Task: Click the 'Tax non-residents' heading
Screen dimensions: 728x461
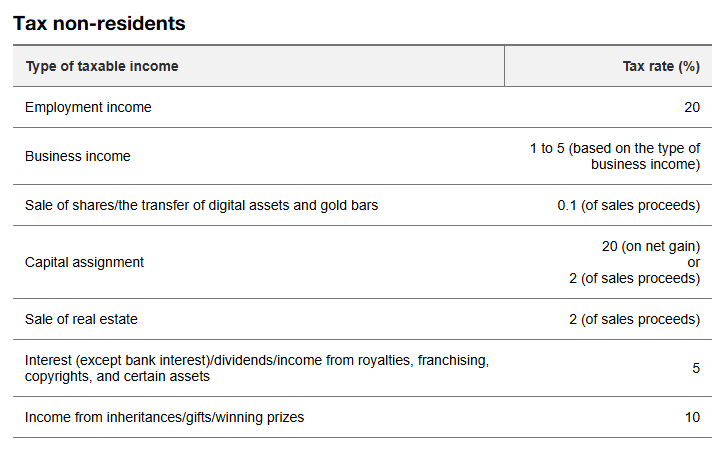Action: coord(99,23)
